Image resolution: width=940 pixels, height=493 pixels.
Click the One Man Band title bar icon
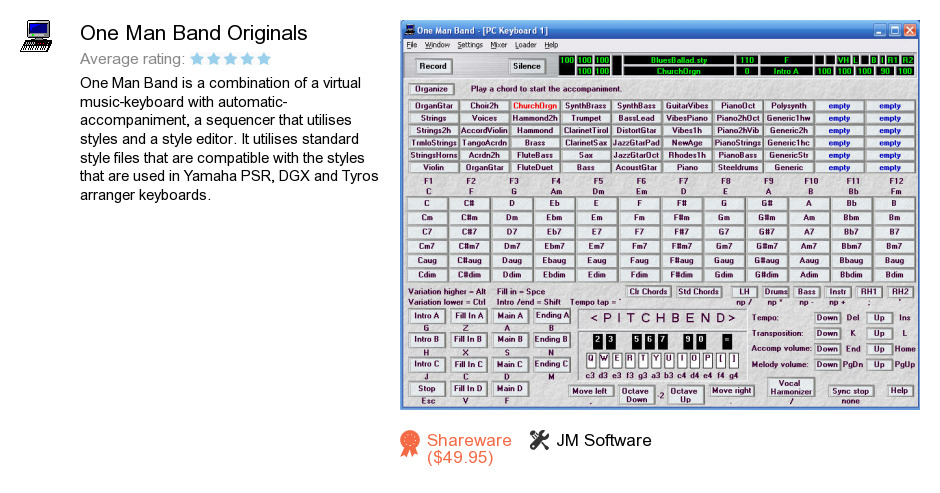[409, 30]
